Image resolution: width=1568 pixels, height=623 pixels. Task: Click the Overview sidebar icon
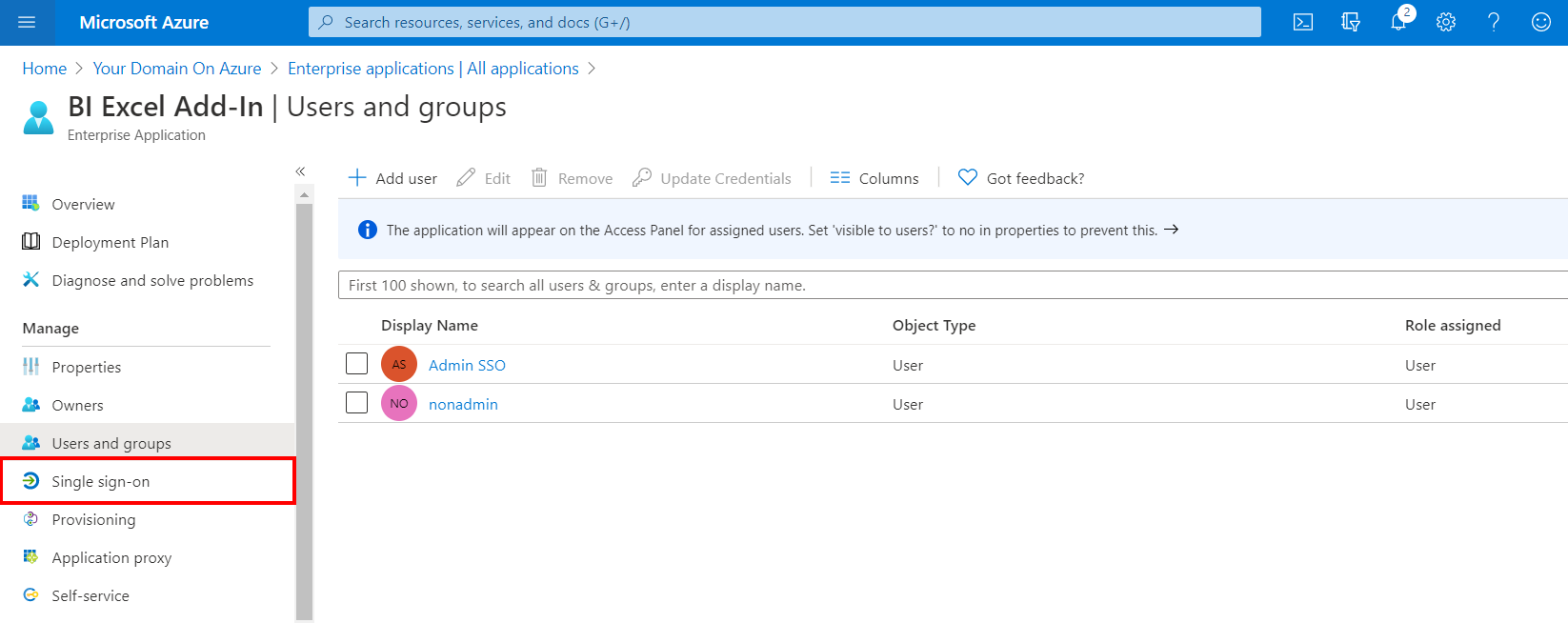tap(30, 203)
